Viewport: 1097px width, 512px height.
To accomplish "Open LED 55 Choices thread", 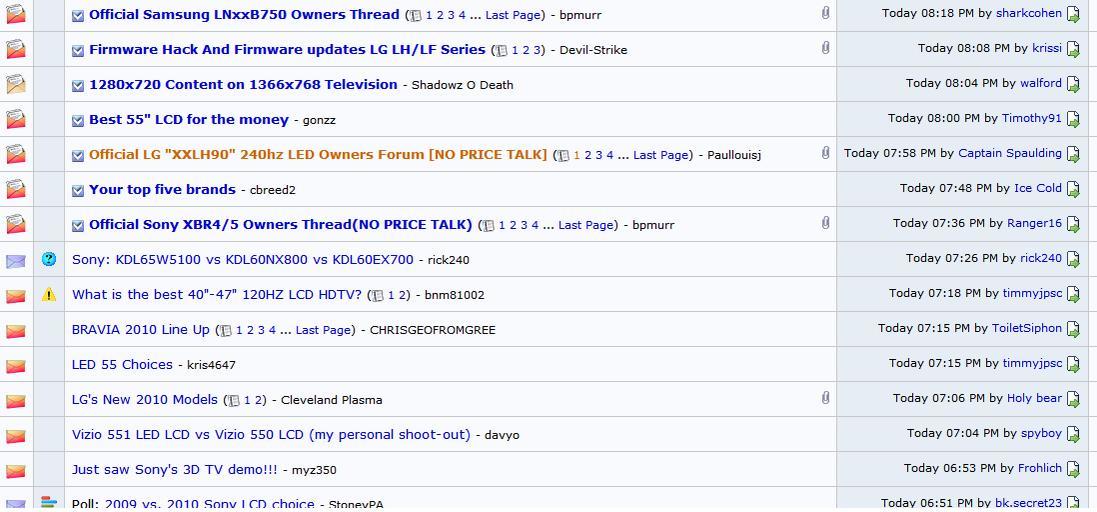I will pos(122,364).
